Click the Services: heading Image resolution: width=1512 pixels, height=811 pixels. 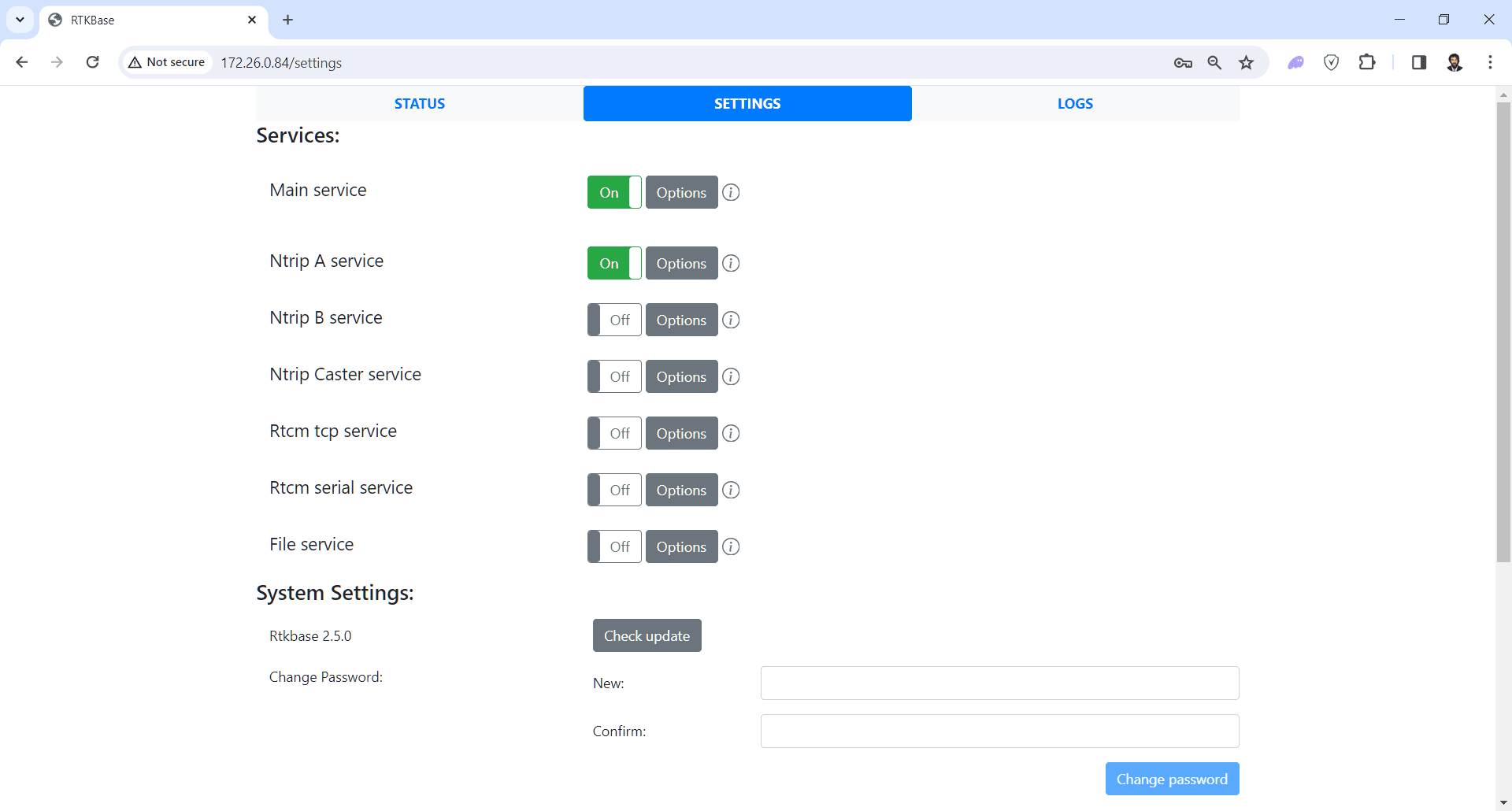(298, 135)
